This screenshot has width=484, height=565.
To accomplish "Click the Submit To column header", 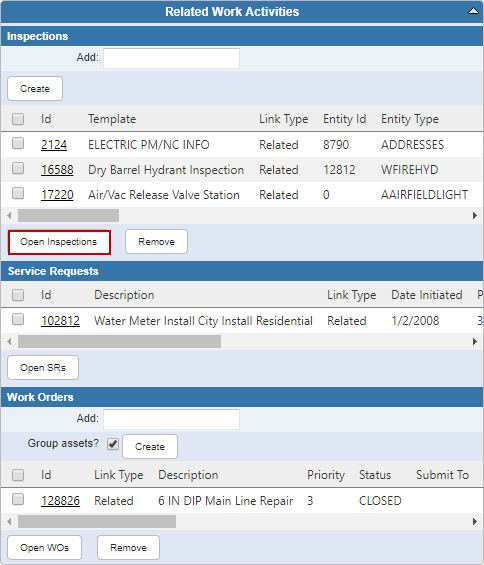I will click(x=442, y=475).
